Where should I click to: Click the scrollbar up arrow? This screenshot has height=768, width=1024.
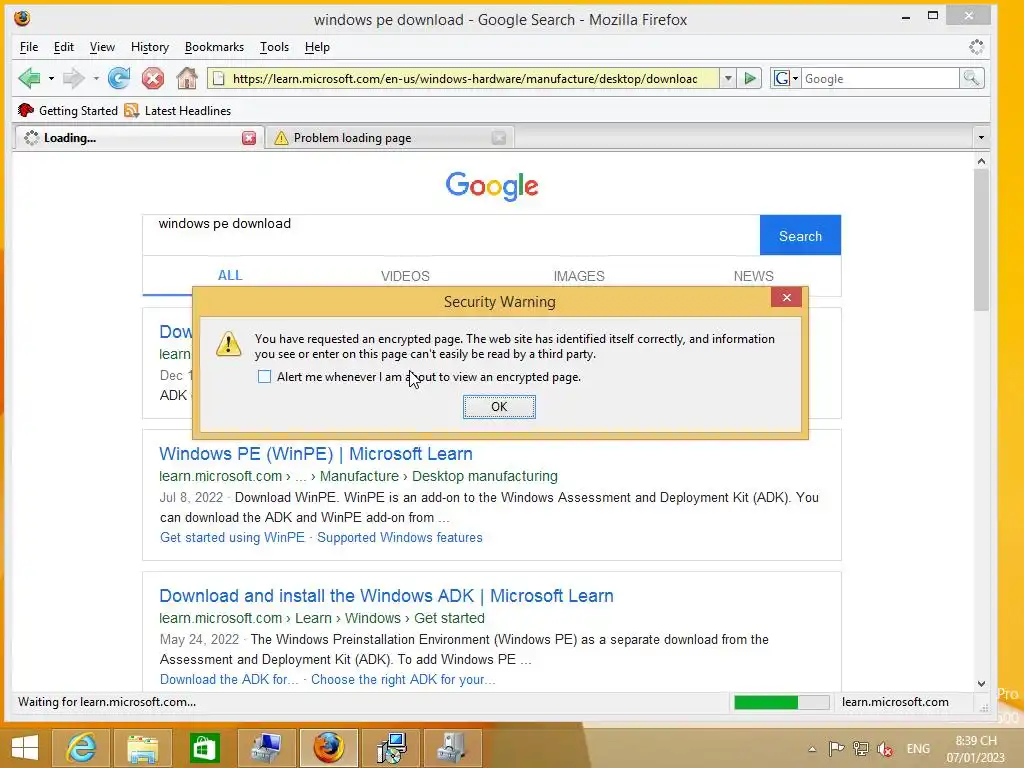[x=981, y=161]
